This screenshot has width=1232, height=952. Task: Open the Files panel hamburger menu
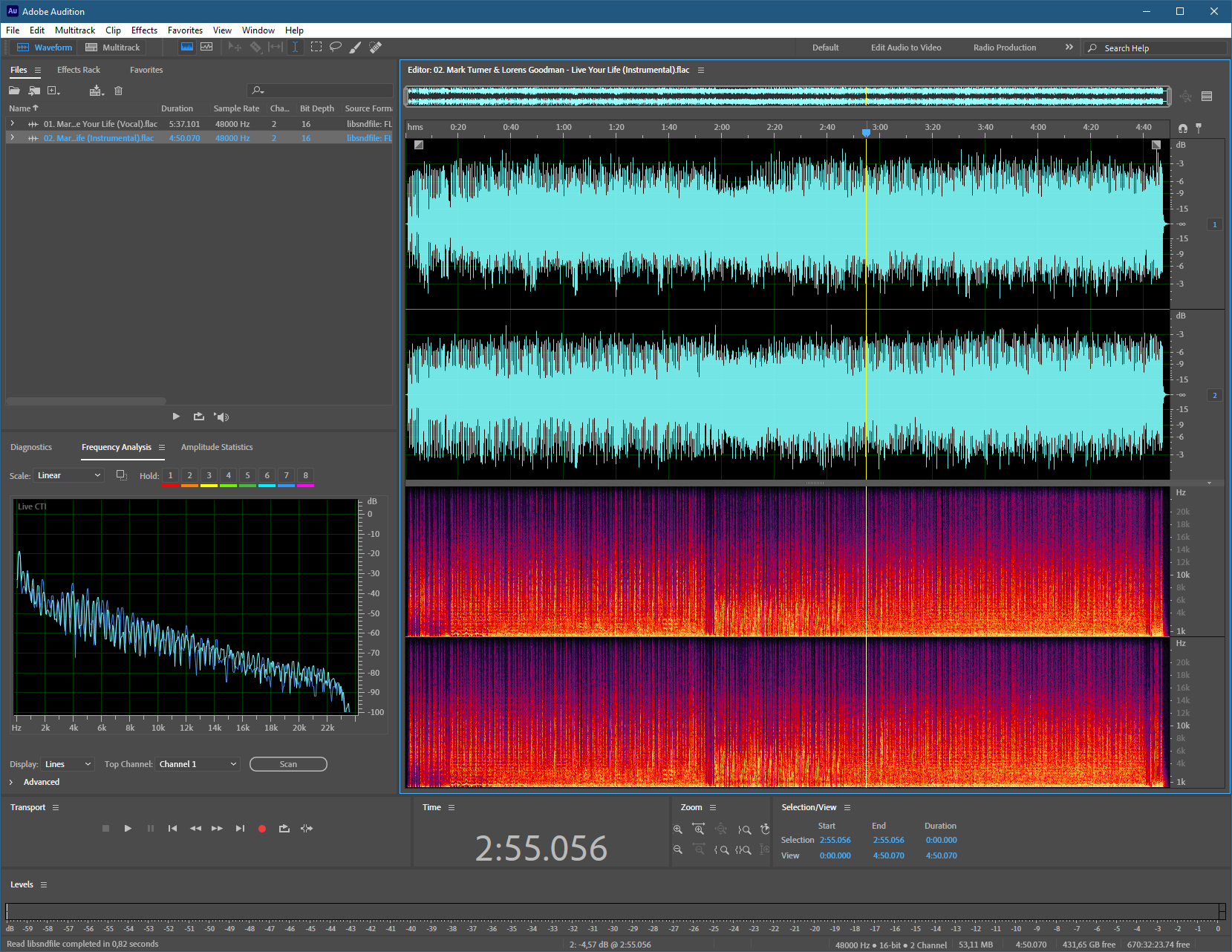coord(38,70)
